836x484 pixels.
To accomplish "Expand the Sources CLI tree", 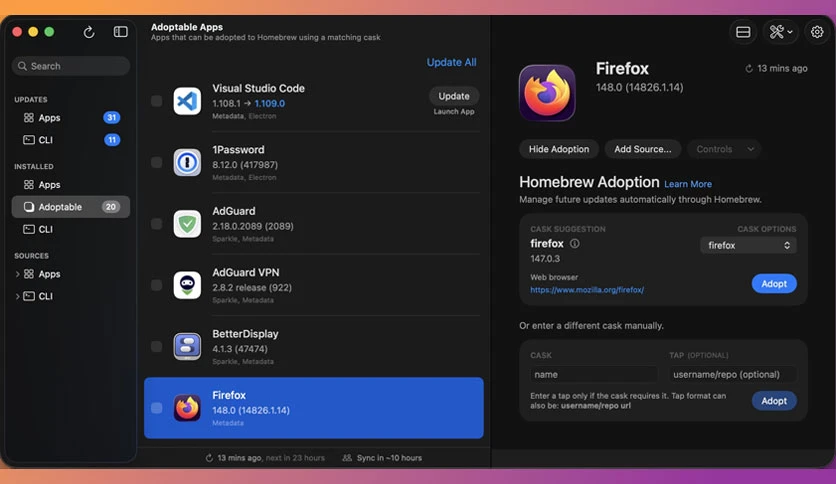I will [17, 296].
